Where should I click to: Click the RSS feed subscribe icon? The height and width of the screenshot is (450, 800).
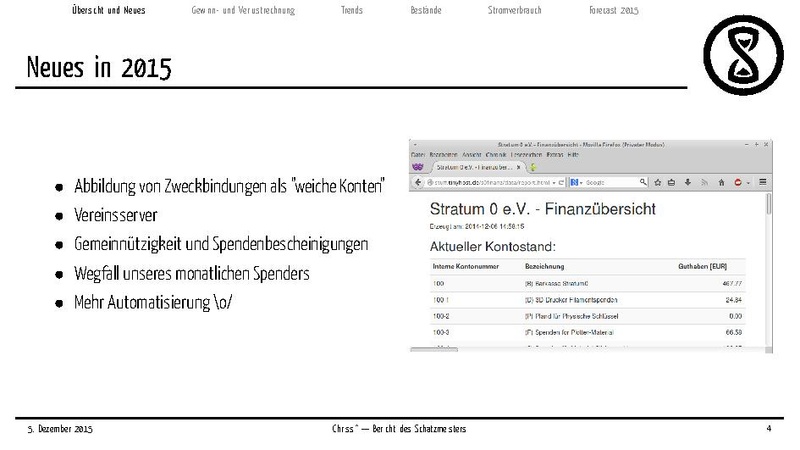pyautogui.click(x=705, y=182)
